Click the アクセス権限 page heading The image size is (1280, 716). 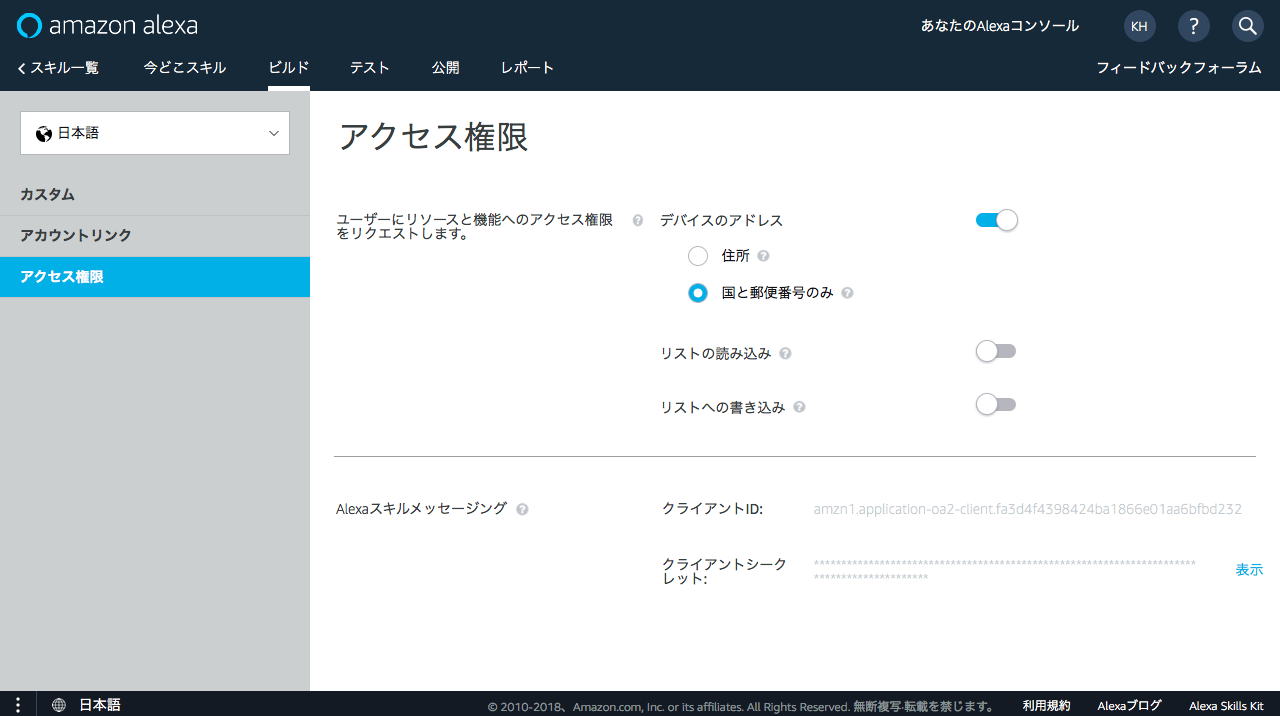[x=433, y=137]
